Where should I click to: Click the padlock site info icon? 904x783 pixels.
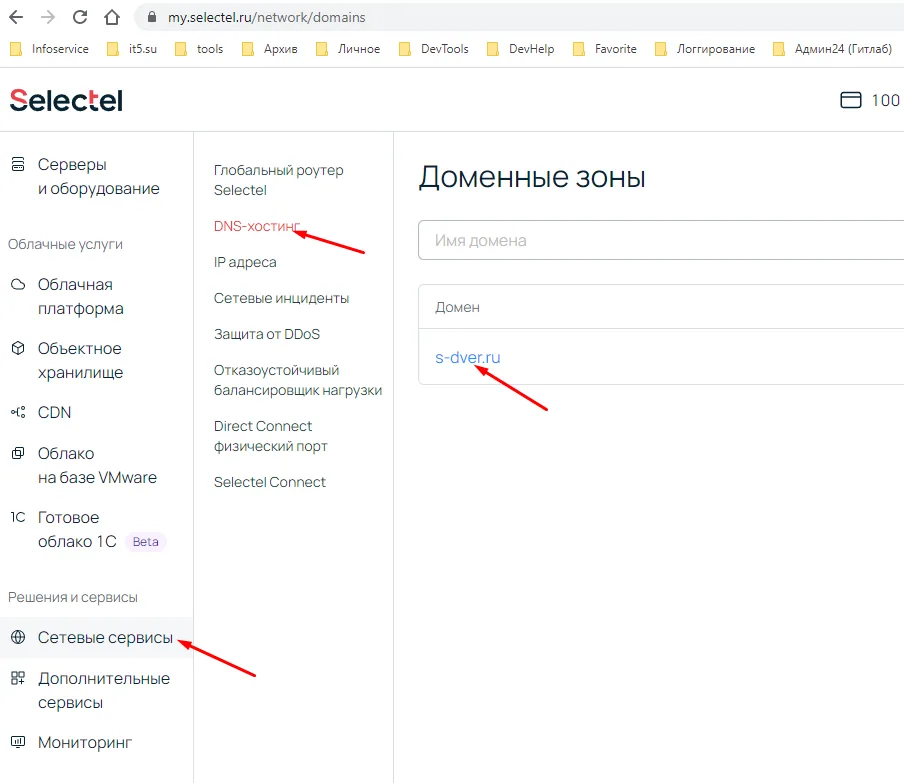pyautogui.click(x=152, y=17)
